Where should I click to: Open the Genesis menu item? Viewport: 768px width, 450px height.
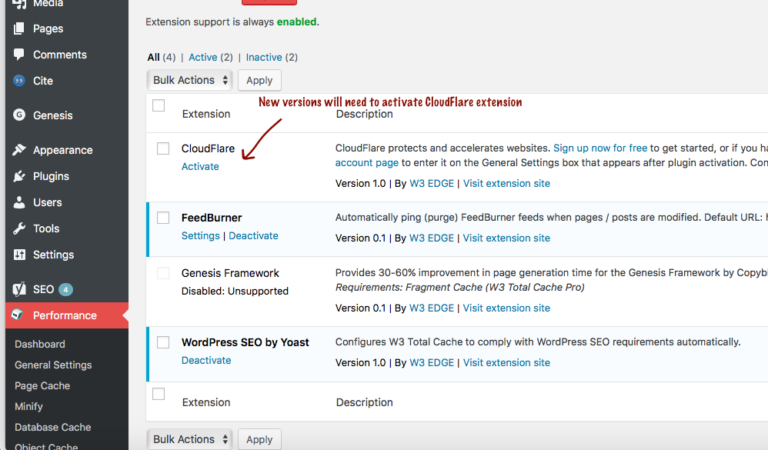point(53,115)
